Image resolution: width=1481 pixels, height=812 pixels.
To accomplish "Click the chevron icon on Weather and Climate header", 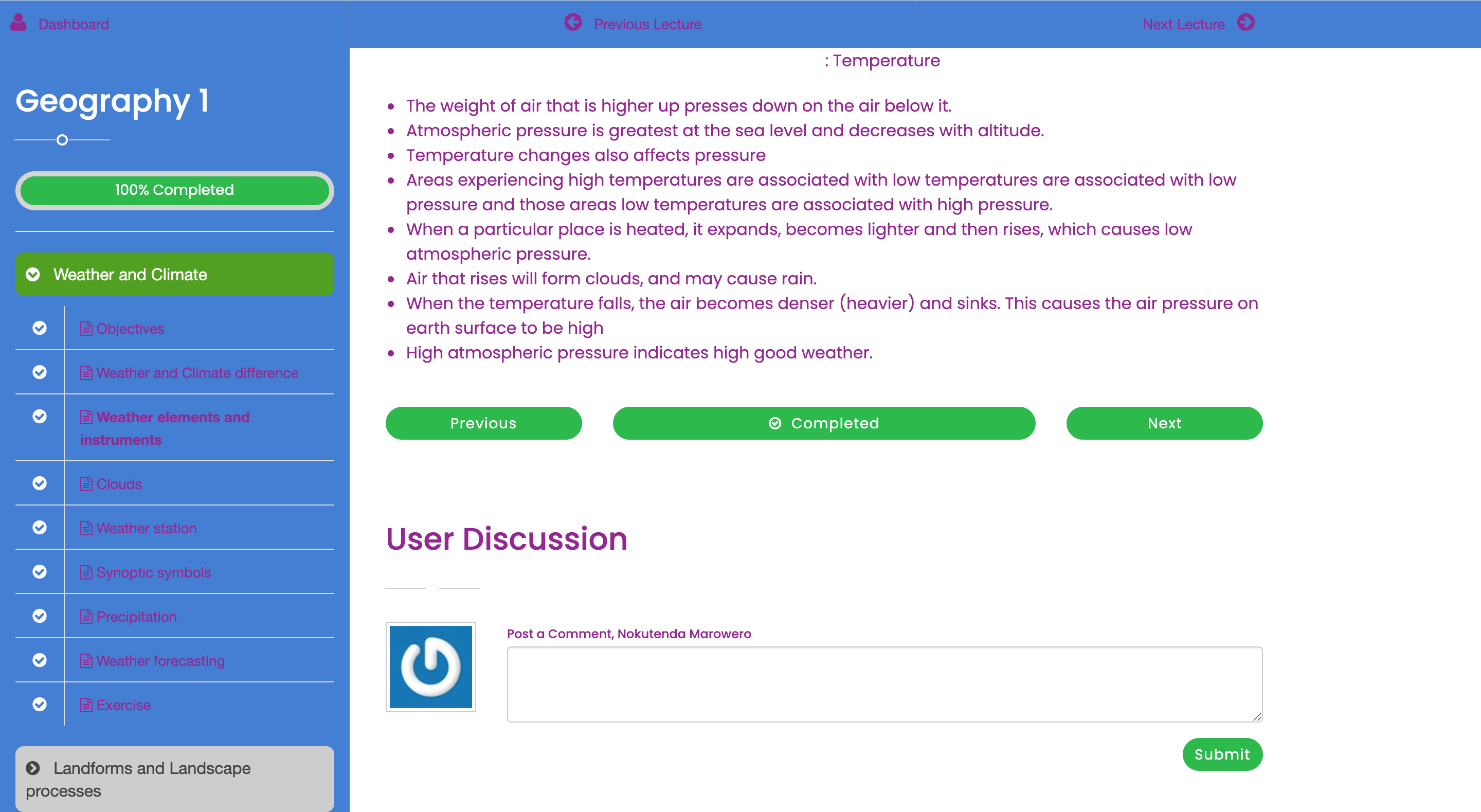I will [33, 274].
